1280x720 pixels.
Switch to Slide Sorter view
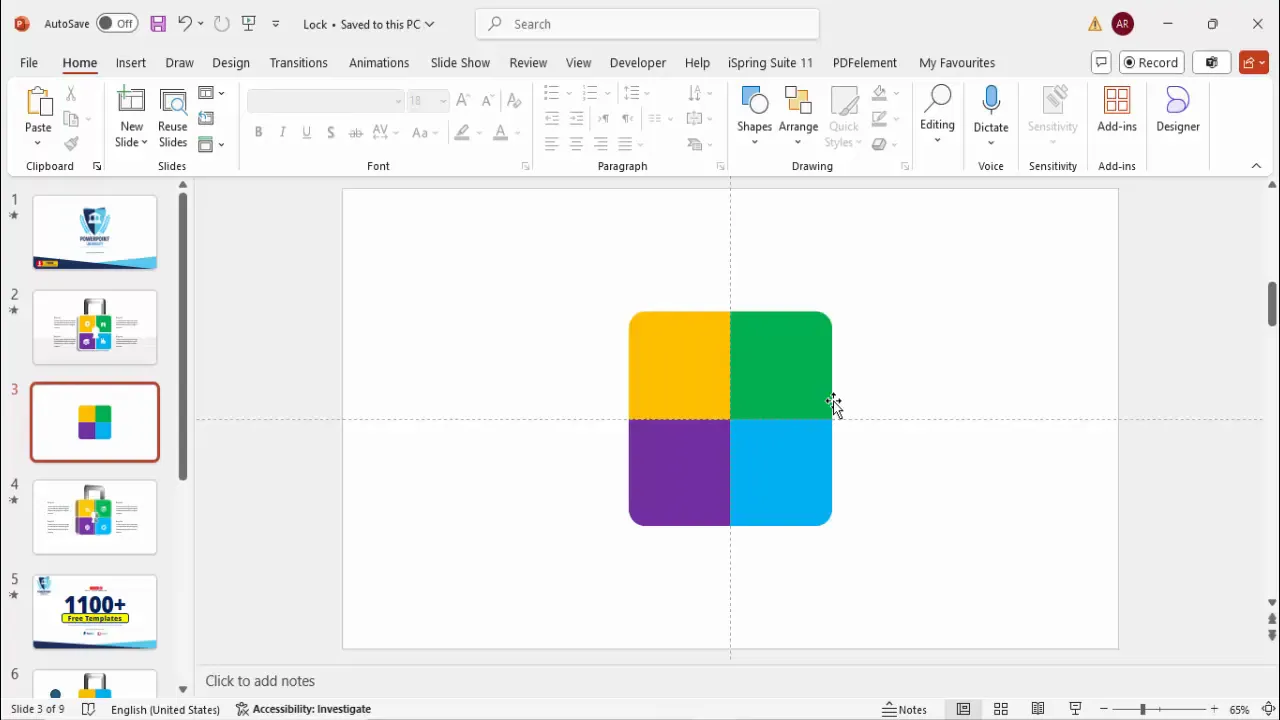1001,709
